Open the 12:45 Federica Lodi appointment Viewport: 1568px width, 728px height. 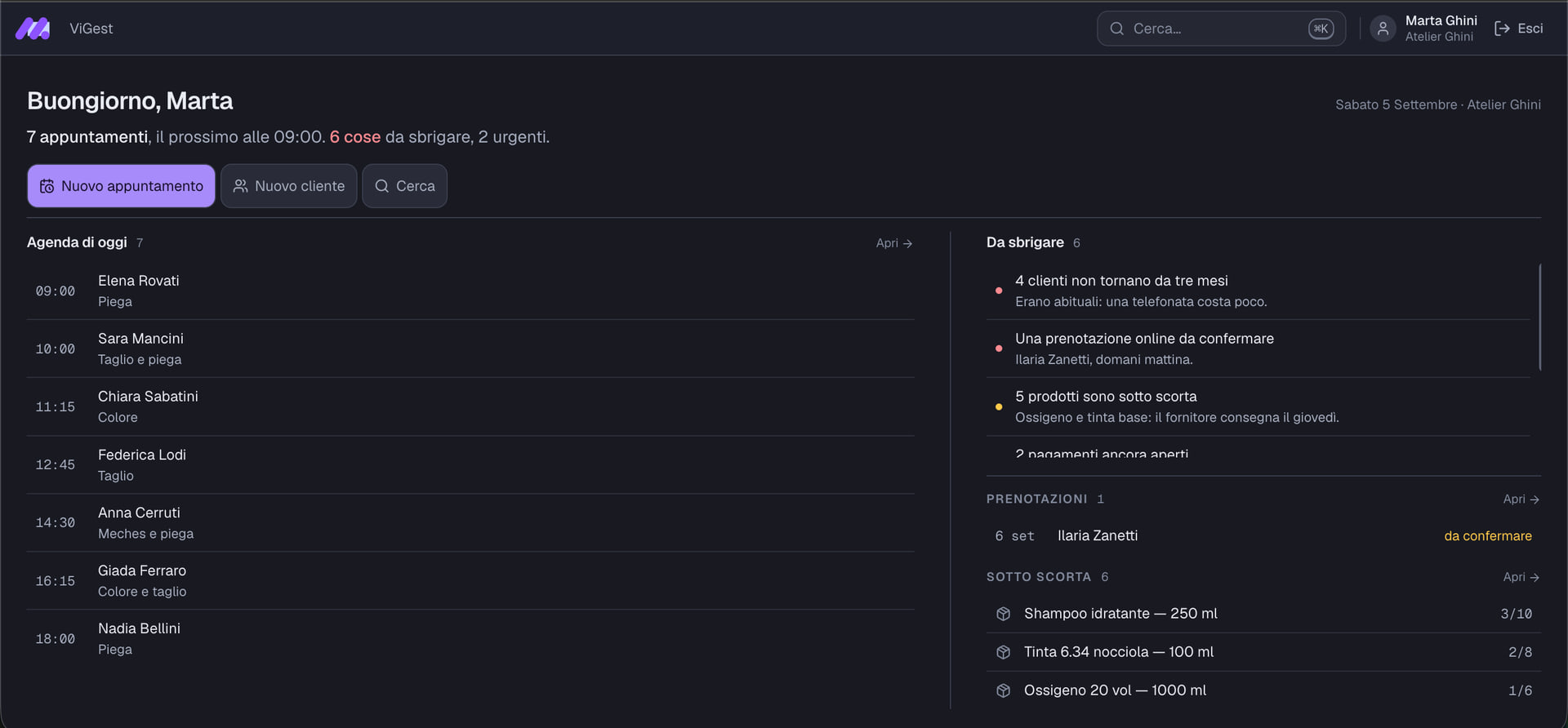tap(470, 464)
